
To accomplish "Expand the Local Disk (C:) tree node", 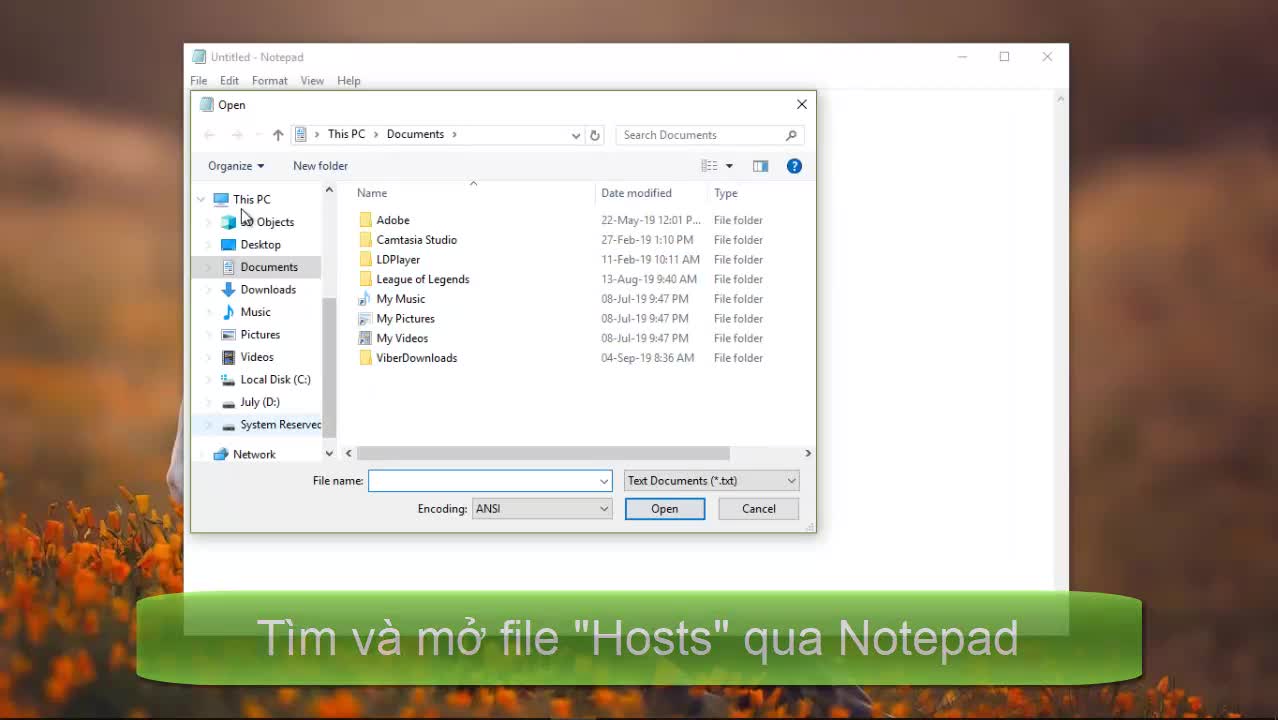I will pyautogui.click(x=209, y=379).
